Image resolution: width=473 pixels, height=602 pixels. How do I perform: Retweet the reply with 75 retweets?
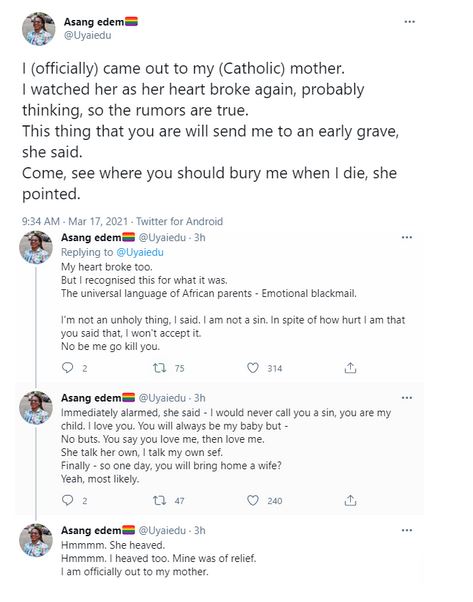click(159, 368)
